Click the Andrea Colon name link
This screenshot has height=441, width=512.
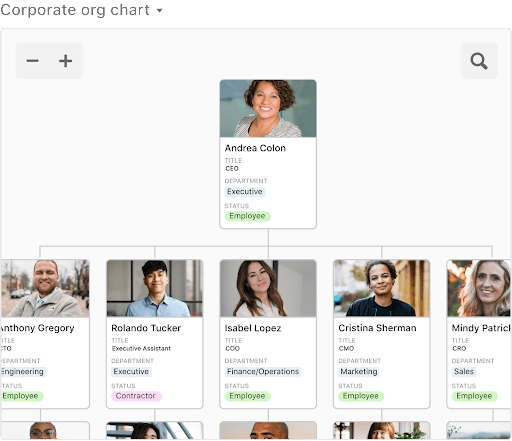255,148
